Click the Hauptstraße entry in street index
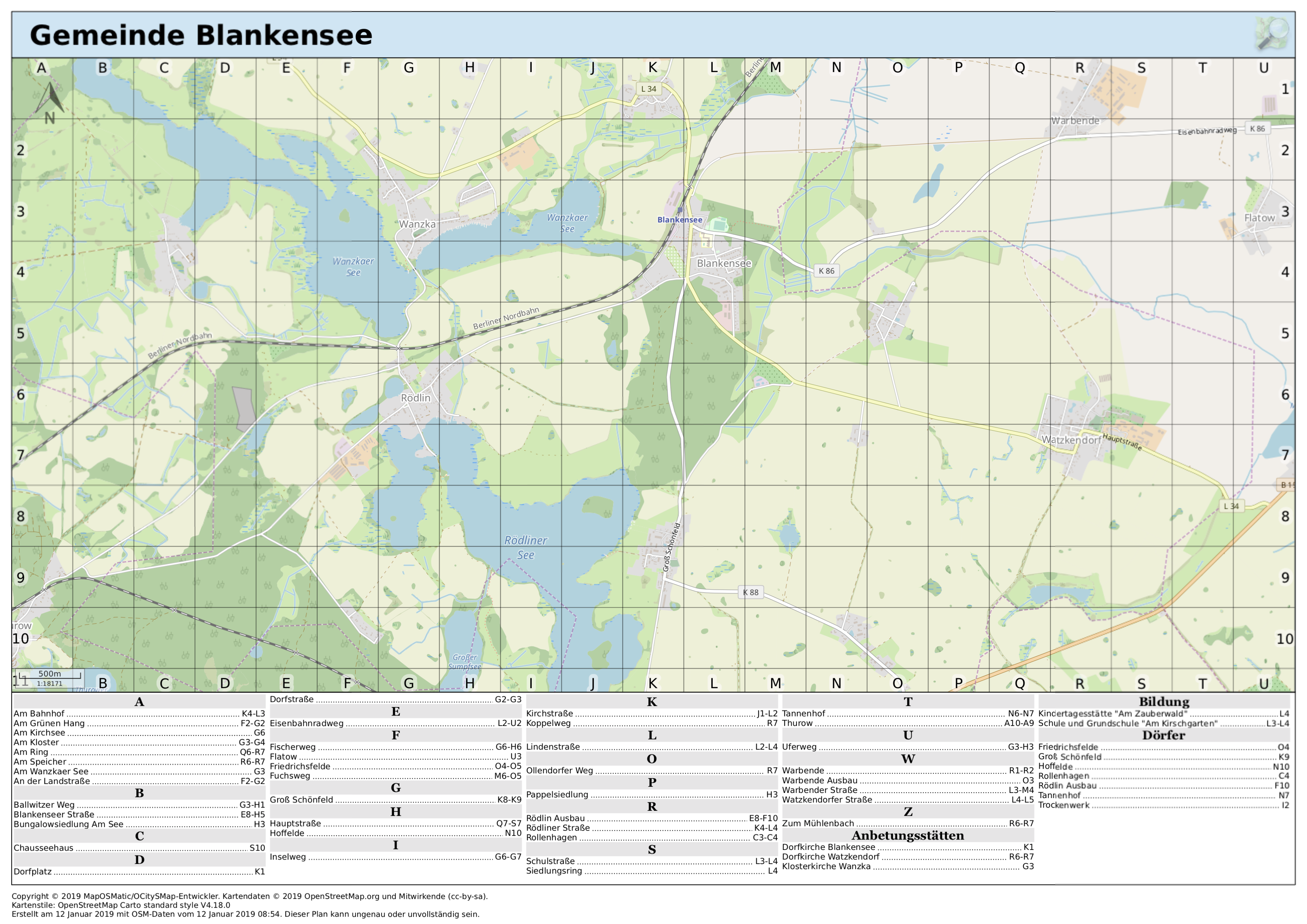This screenshot has width=1307, height=924. click(x=296, y=823)
